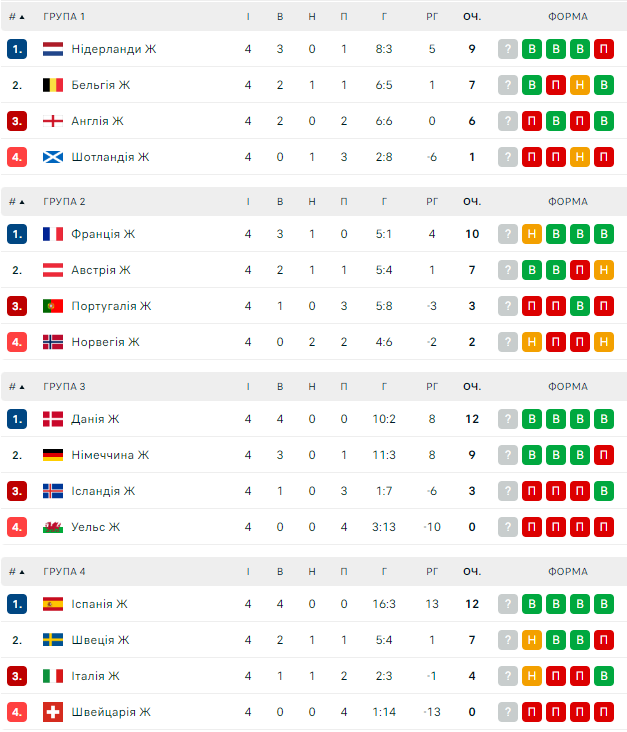Sort Група 1 by РГ column header
The height and width of the screenshot is (732, 627).
tap(432, 17)
